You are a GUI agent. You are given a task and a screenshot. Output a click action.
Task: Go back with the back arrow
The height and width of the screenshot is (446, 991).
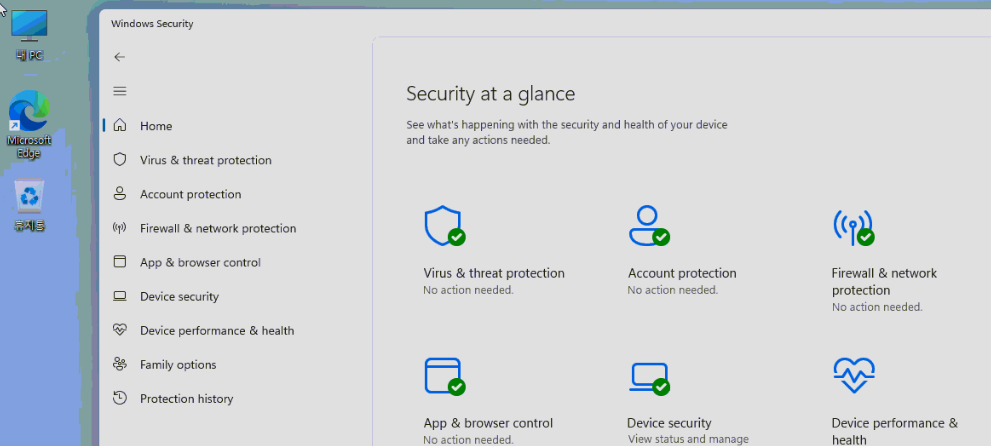point(119,57)
